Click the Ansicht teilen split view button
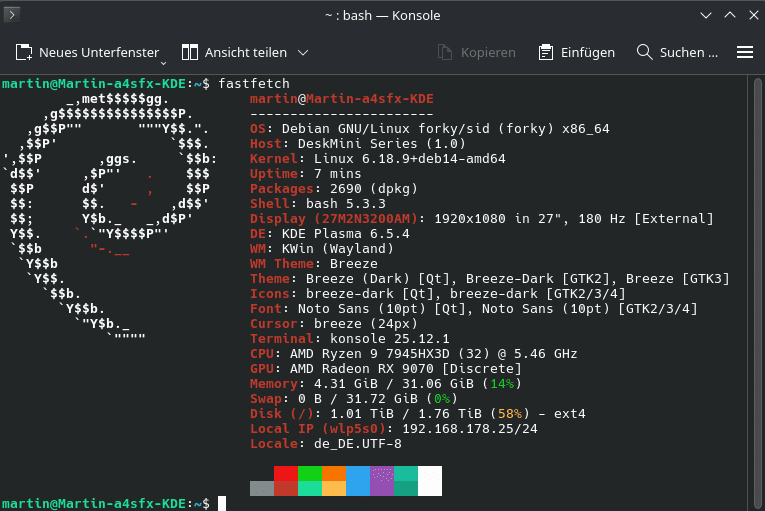765x511 pixels. [234, 52]
